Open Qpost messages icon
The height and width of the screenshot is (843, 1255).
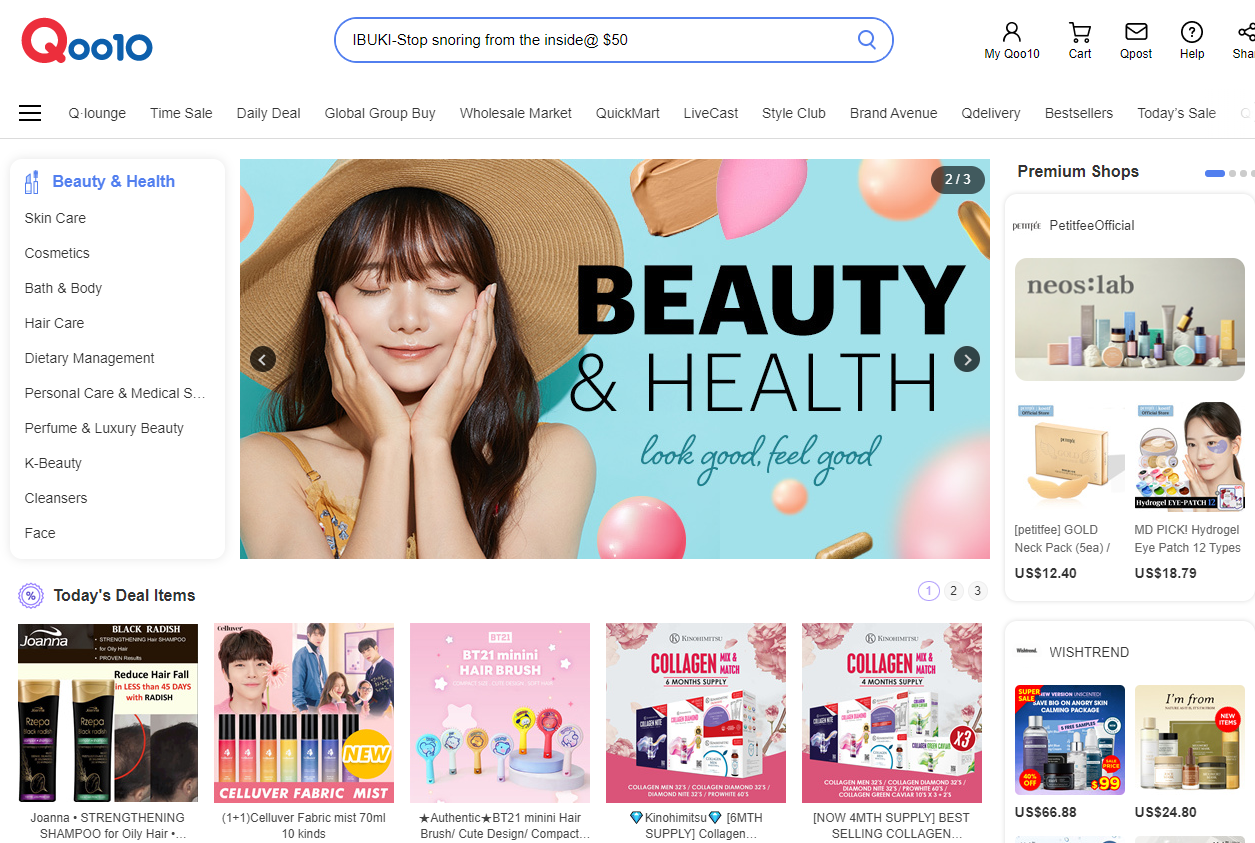pos(1136,33)
